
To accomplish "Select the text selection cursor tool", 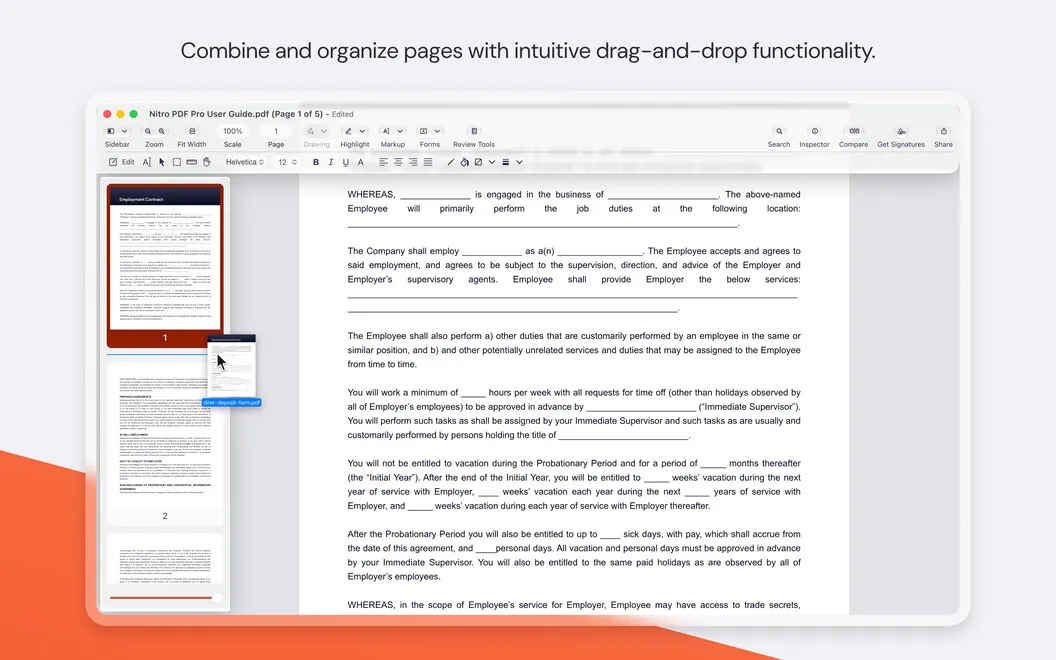I will 147,162.
